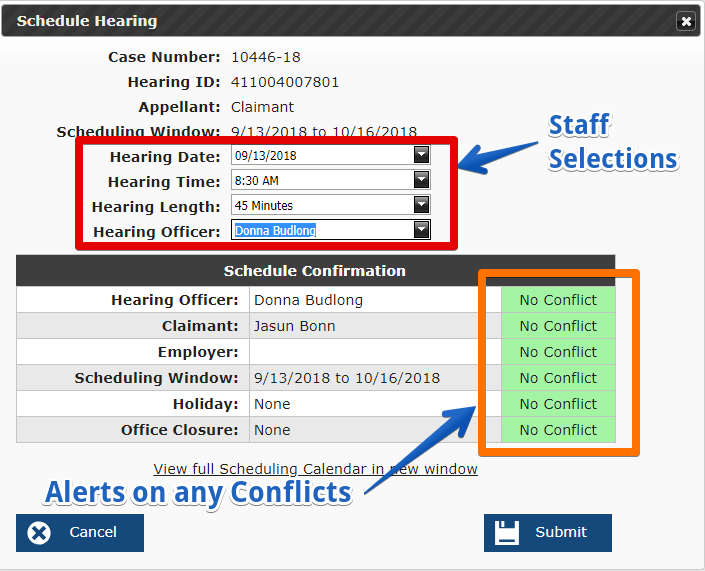This screenshot has width=705, height=571.
Task: Click No Conflict status for Office Closure
Action: pos(558,430)
